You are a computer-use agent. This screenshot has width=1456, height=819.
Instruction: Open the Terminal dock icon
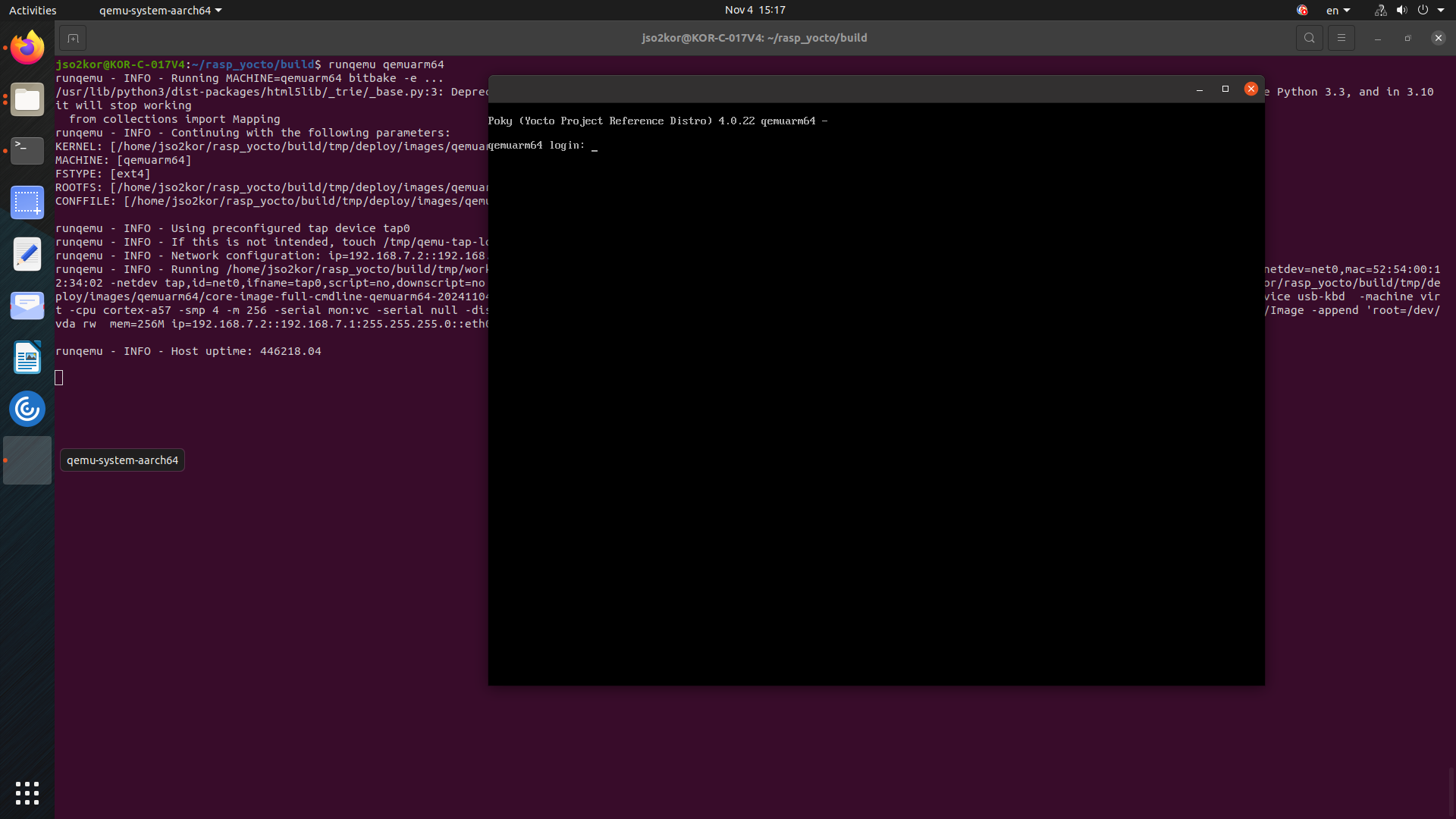click(x=27, y=151)
